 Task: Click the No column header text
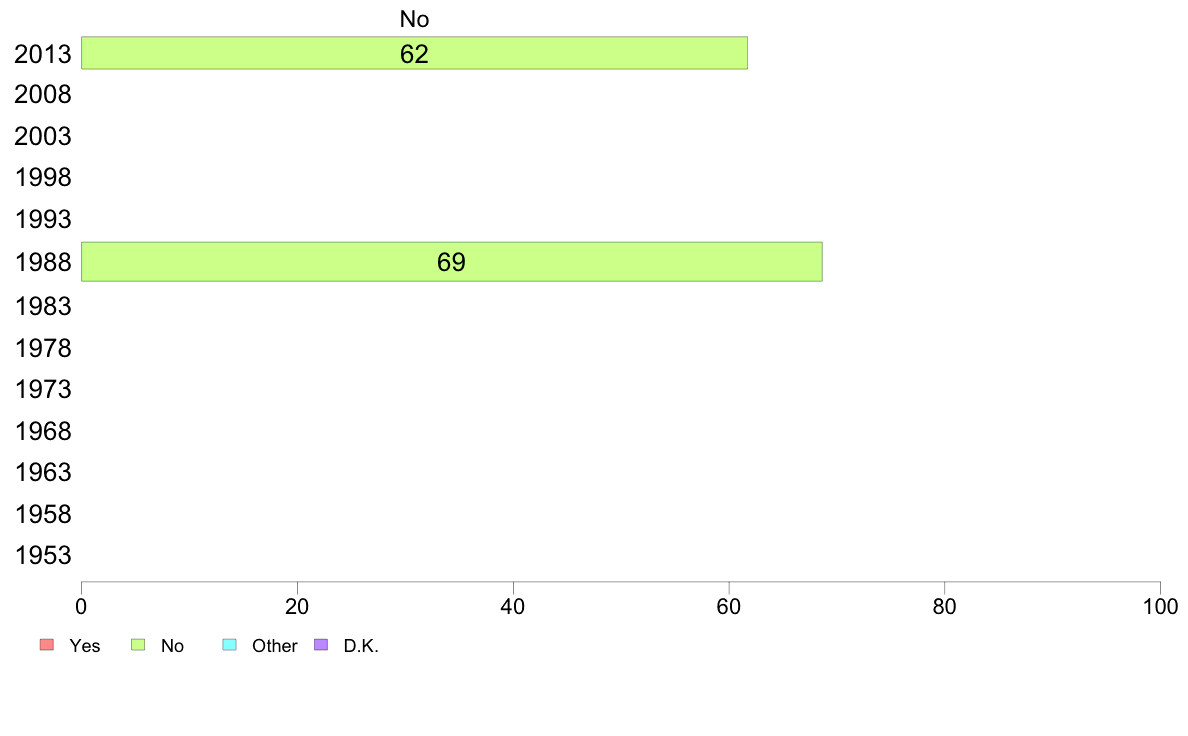(x=414, y=19)
